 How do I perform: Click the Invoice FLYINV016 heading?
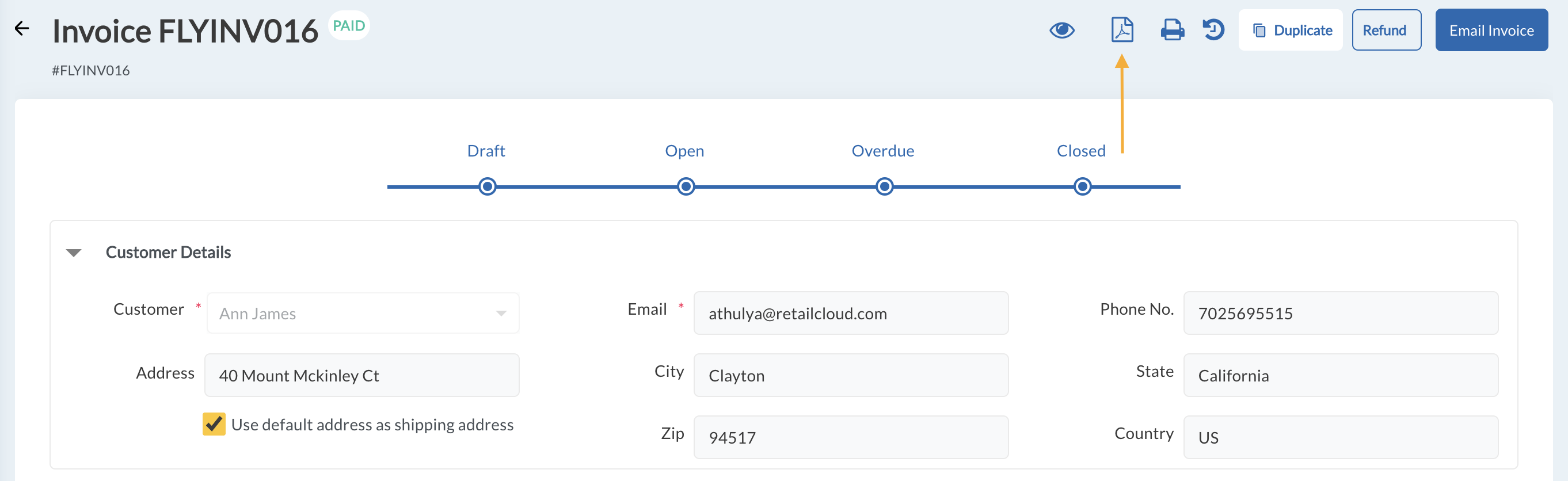[185, 31]
